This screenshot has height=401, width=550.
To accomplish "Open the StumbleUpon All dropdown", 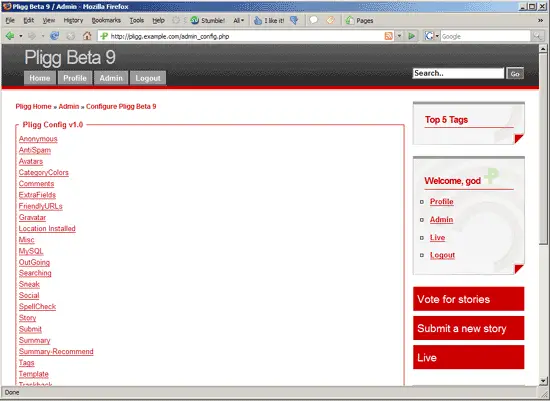I will pos(239,20).
